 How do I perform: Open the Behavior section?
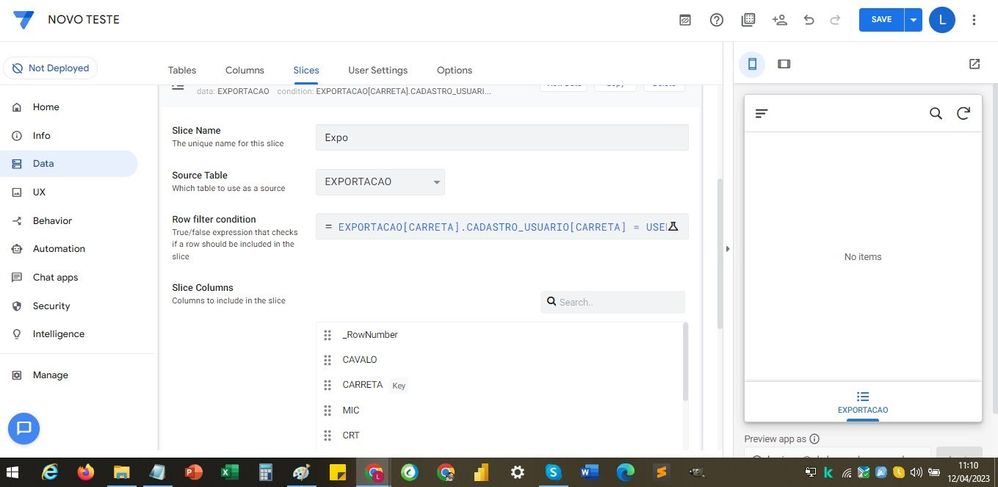point(52,221)
